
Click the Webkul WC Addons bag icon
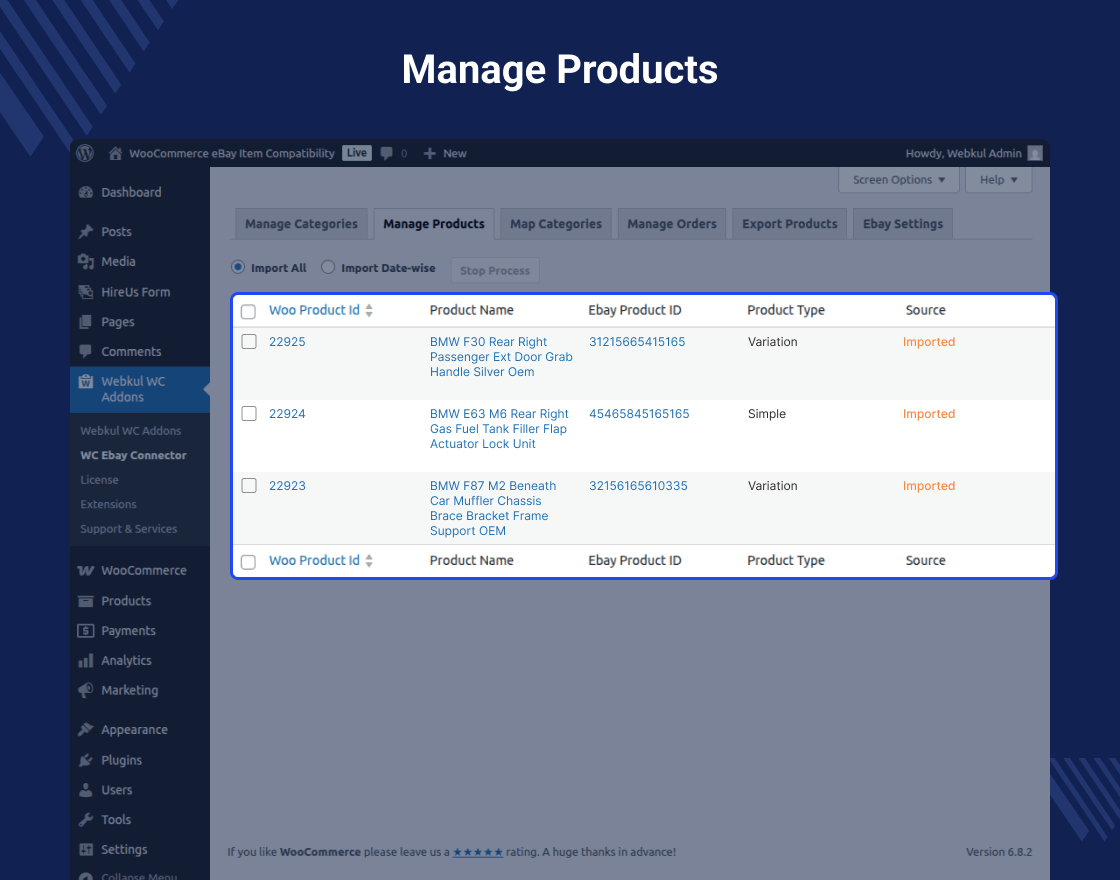pyautogui.click(x=86, y=381)
